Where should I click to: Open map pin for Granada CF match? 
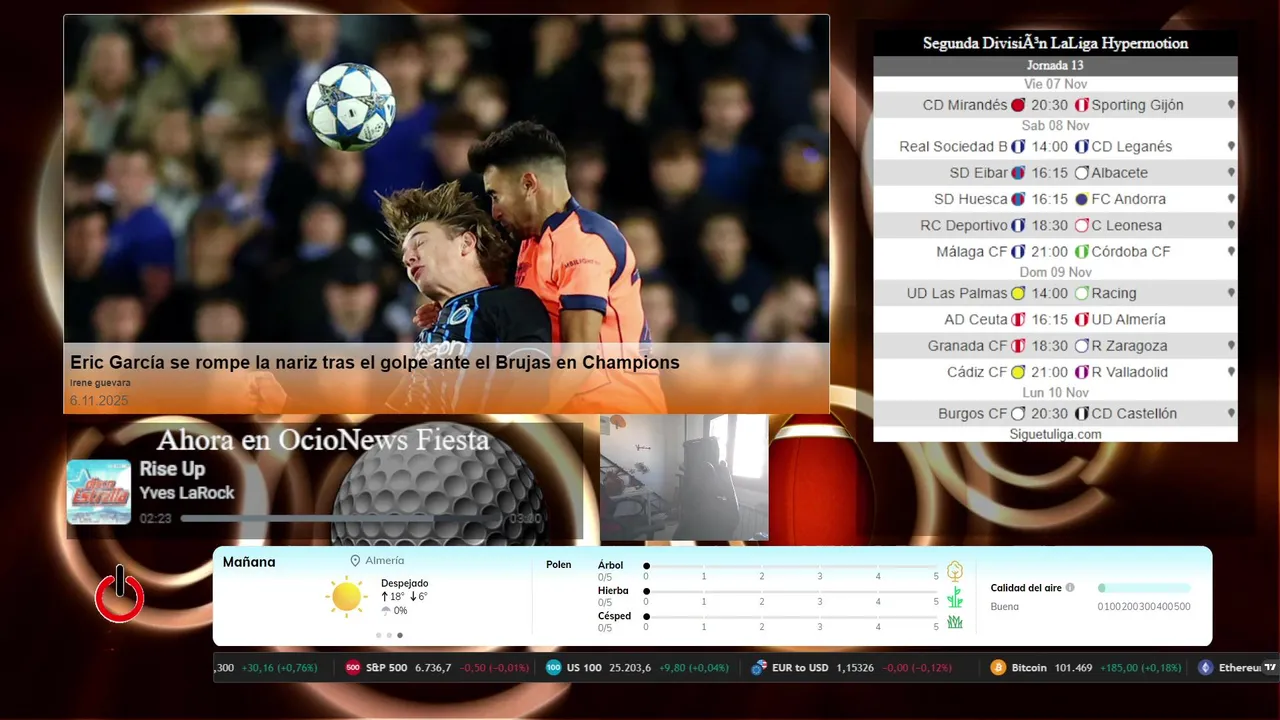(x=1231, y=346)
